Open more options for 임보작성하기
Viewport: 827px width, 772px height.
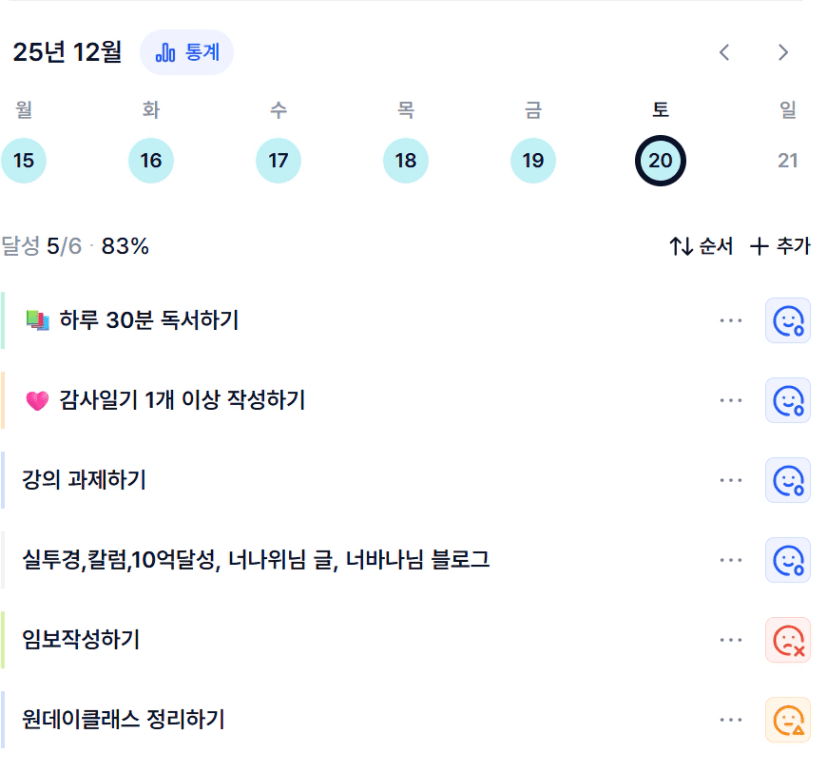[731, 640]
